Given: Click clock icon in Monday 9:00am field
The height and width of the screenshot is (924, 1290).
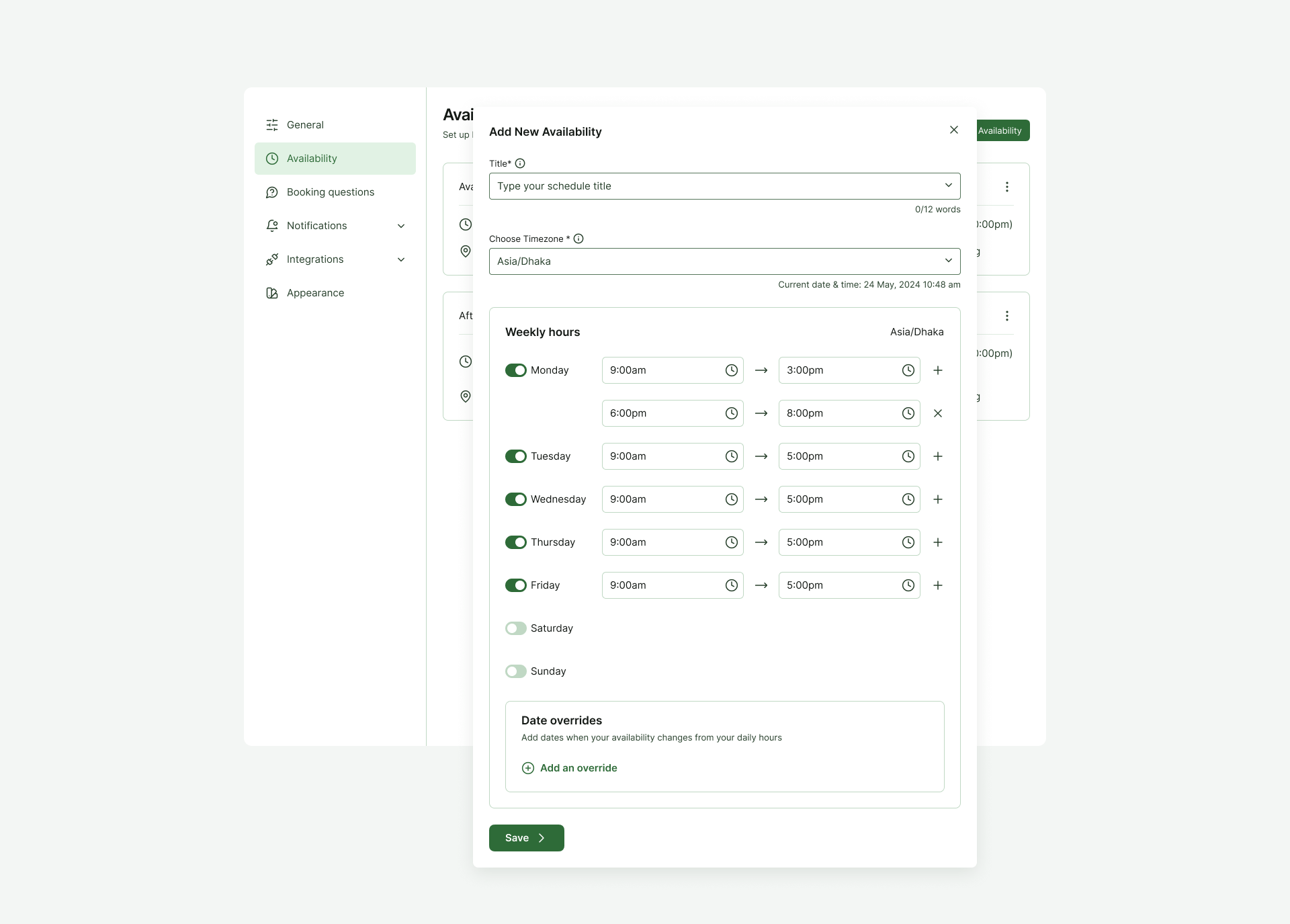Looking at the screenshot, I should 731,370.
